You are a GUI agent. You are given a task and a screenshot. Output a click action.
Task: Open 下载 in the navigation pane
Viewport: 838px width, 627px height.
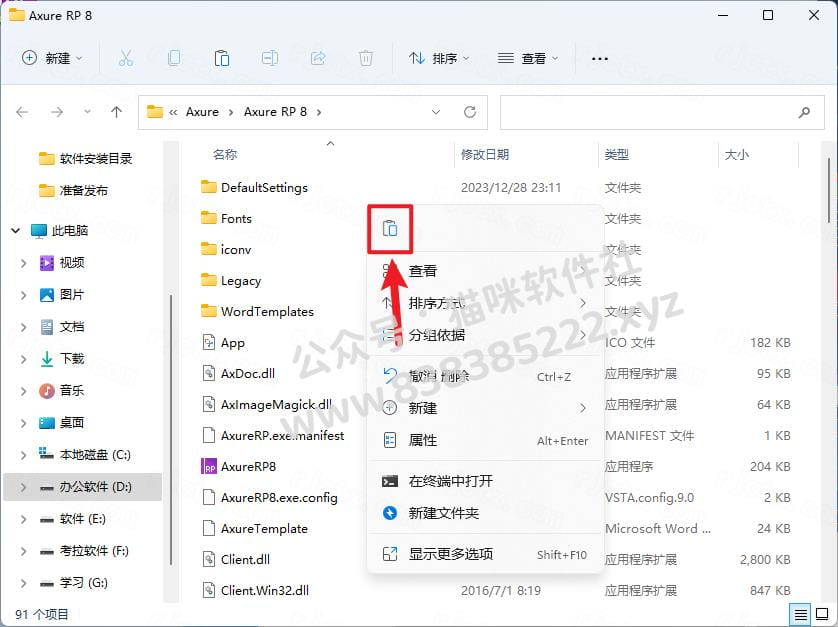(x=72, y=359)
